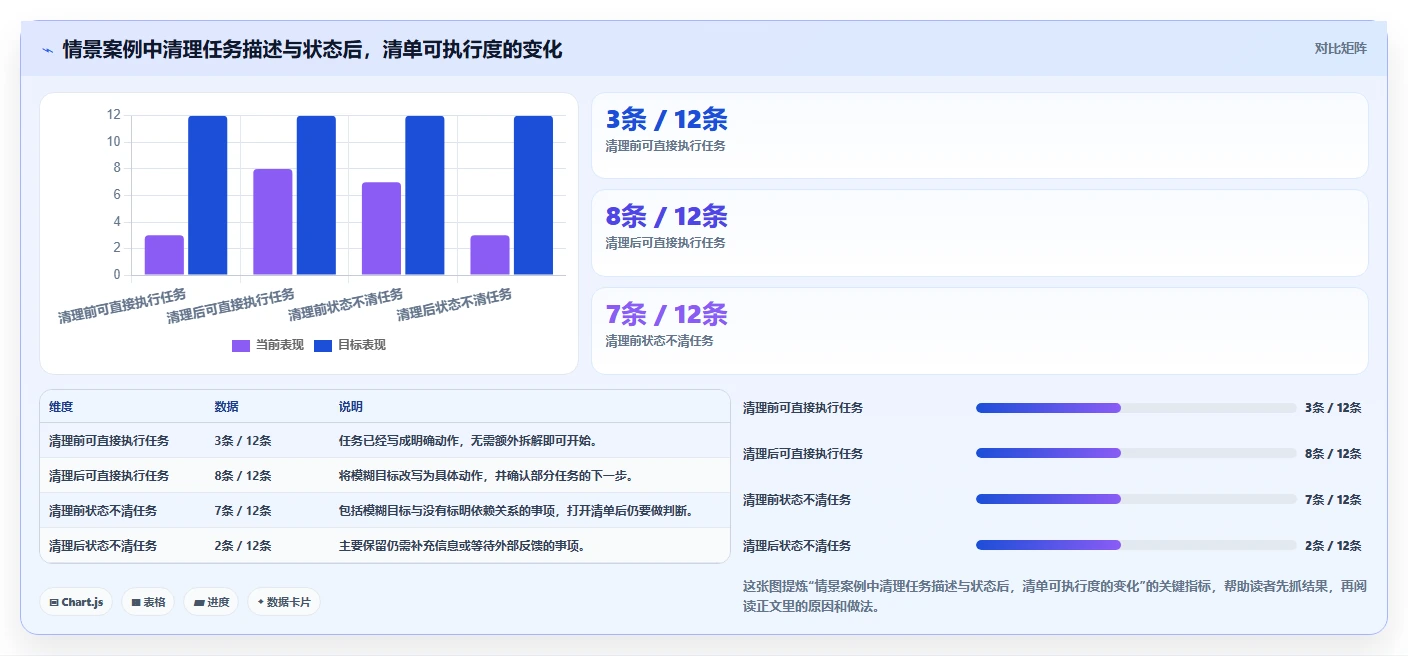
Task: Click progress value 8条 / 12条
Action: (x=1333, y=454)
